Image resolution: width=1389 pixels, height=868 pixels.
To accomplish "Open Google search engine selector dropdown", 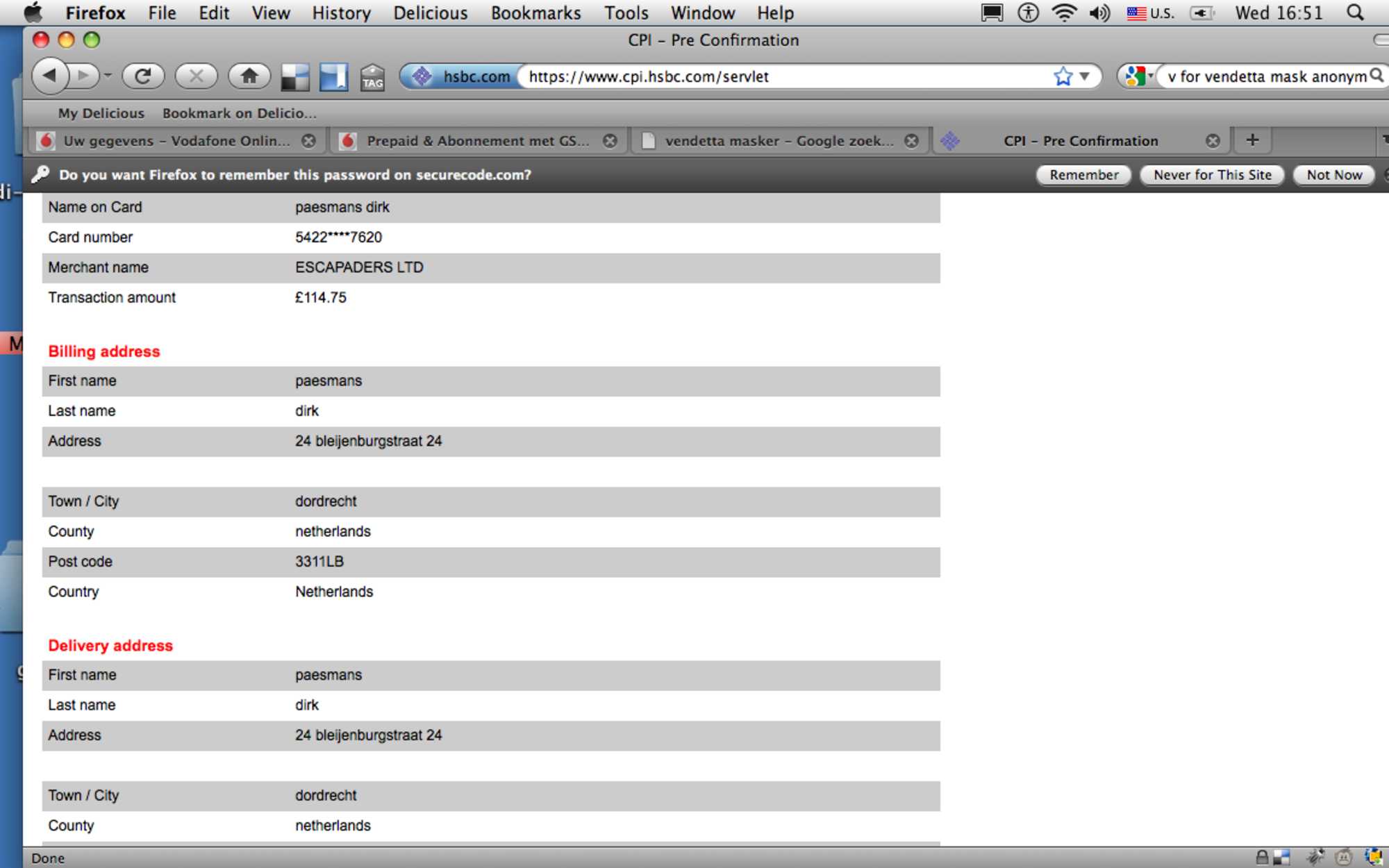I will pyautogui.click(x=1138, y=76).
